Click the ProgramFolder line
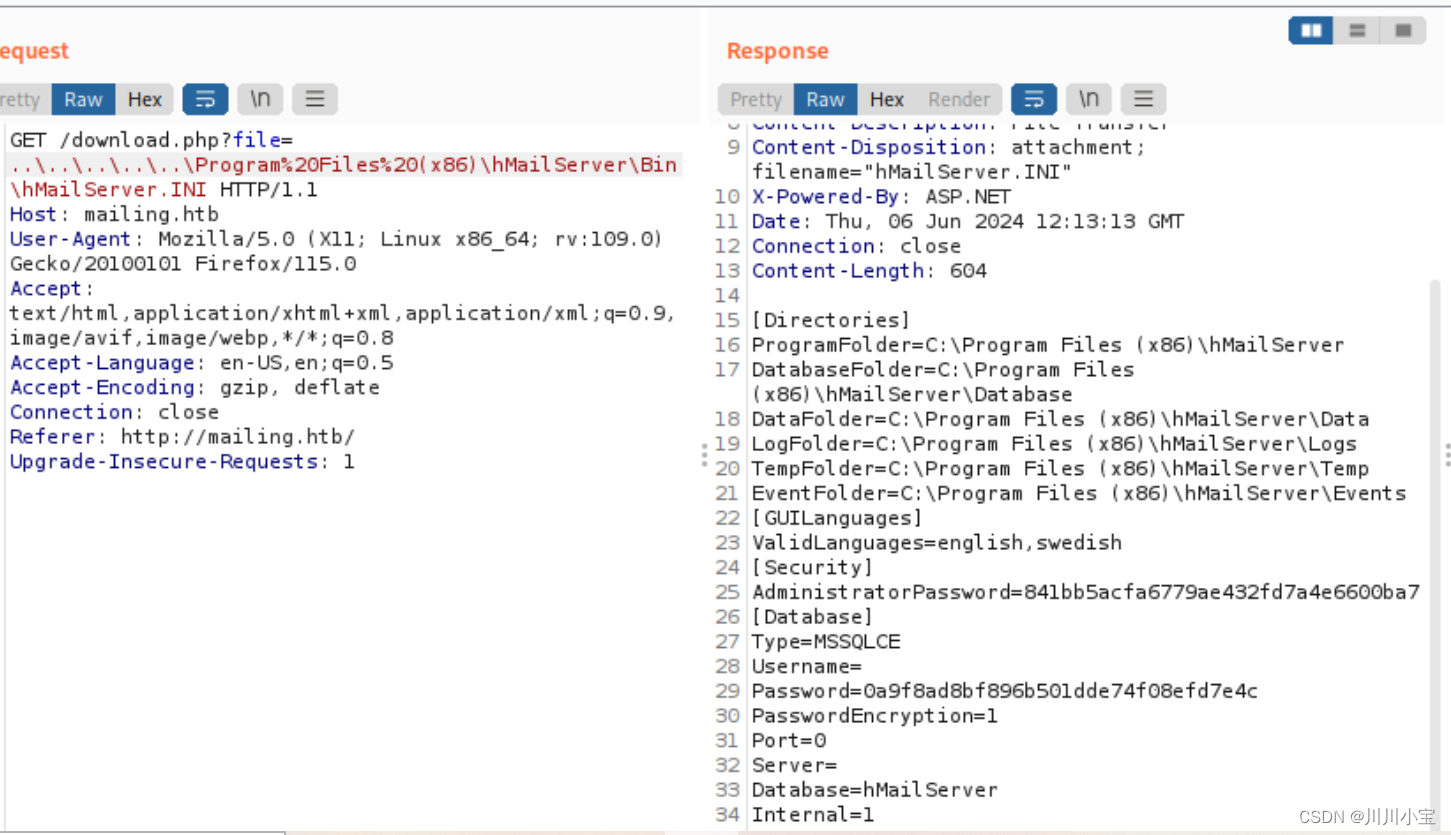This screenshot has width=1451, height=835. pyautogui.click(x=1048, y=345)
